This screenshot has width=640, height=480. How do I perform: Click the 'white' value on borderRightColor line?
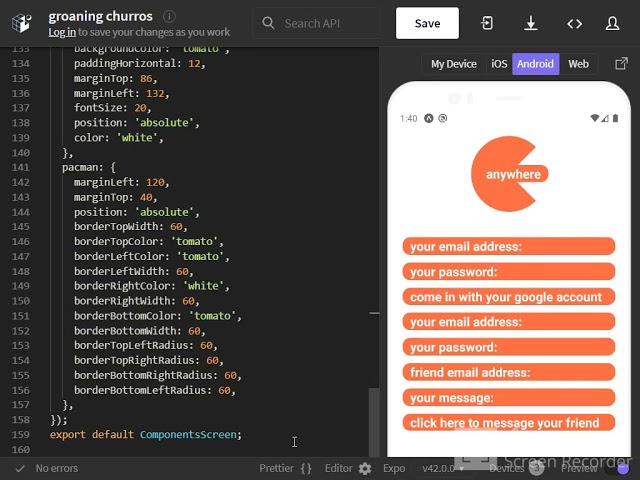[x=203, y=286]
